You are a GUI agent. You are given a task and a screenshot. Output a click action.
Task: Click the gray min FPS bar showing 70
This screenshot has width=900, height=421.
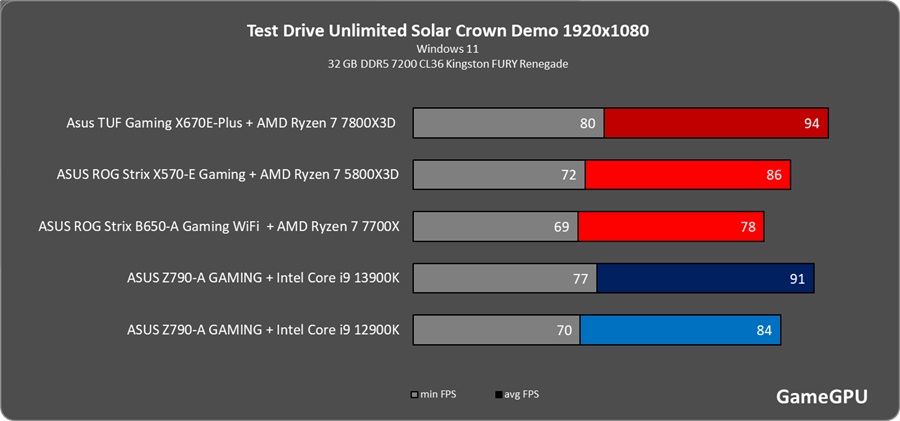pos(496,330)
